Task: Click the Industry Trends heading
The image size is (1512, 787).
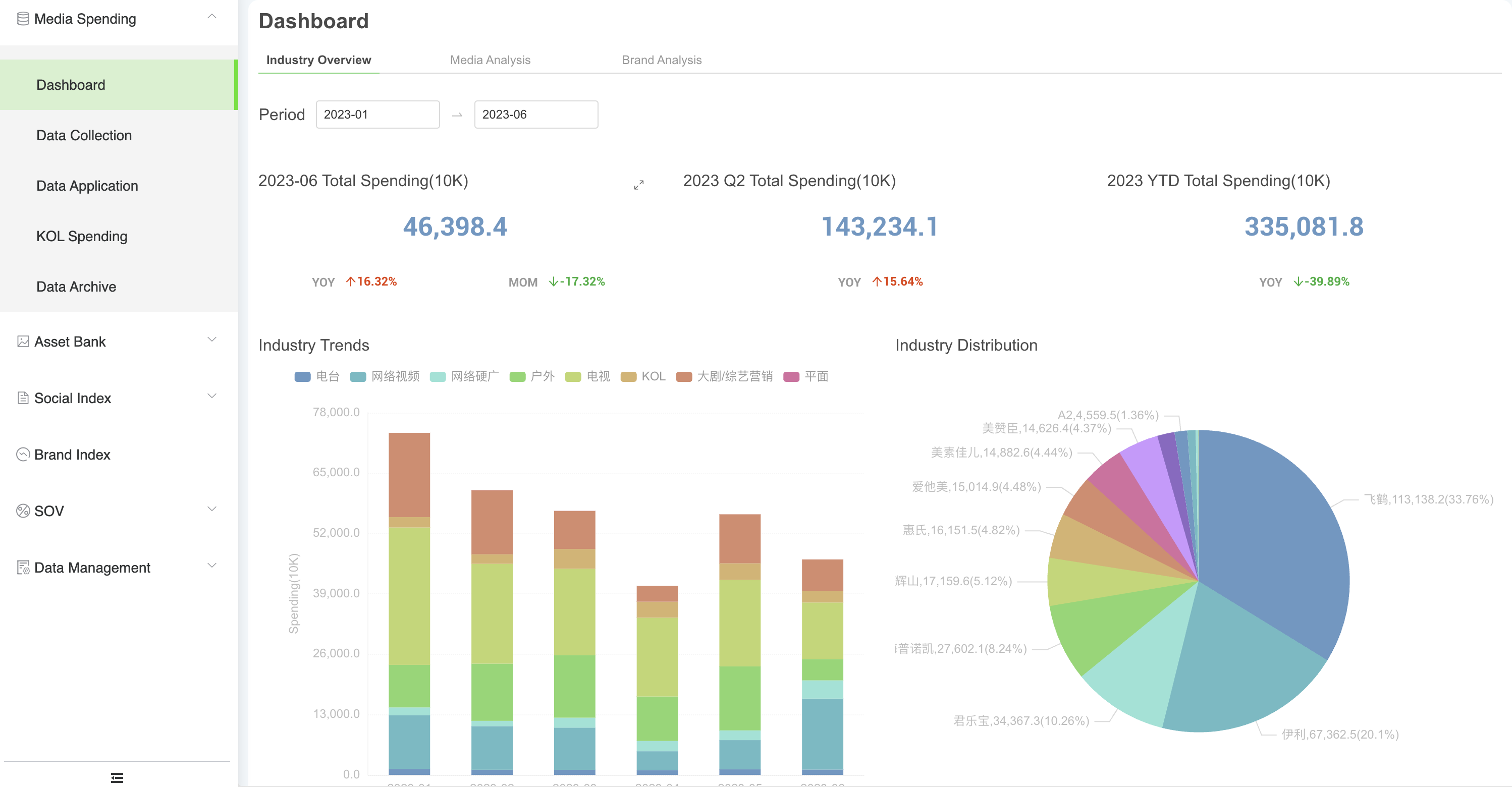Action: pos(313,345)
